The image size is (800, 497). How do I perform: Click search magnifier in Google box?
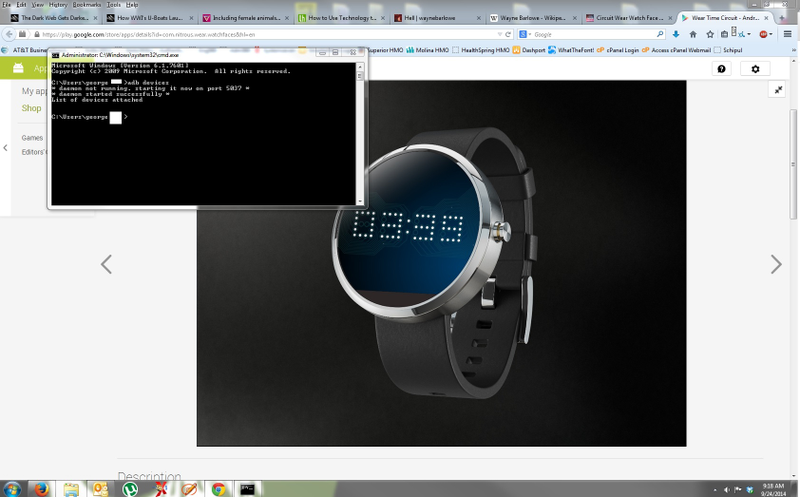pos(660,34)
